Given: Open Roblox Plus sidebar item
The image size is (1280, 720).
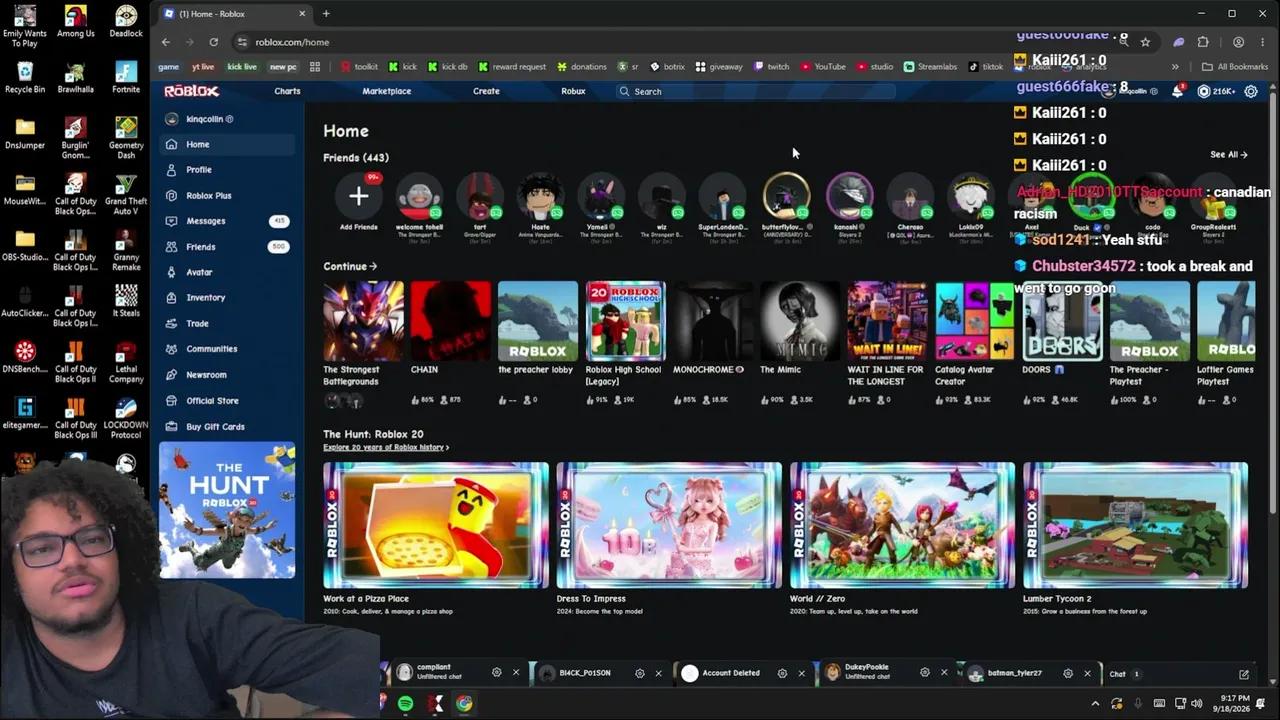Looking at the screenshot, I should [227, 196].
